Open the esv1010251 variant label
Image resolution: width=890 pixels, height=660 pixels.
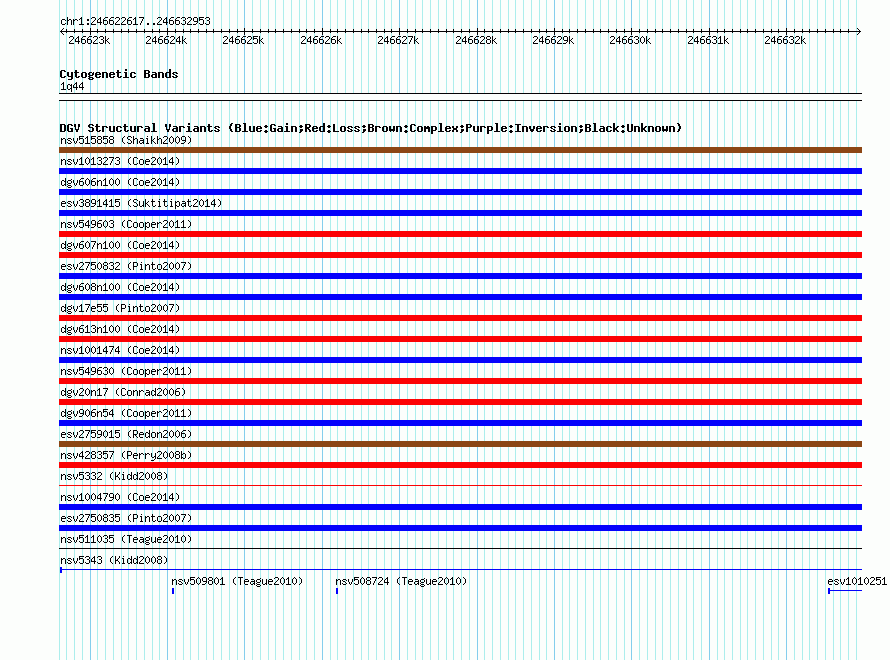tap(857, 581)
